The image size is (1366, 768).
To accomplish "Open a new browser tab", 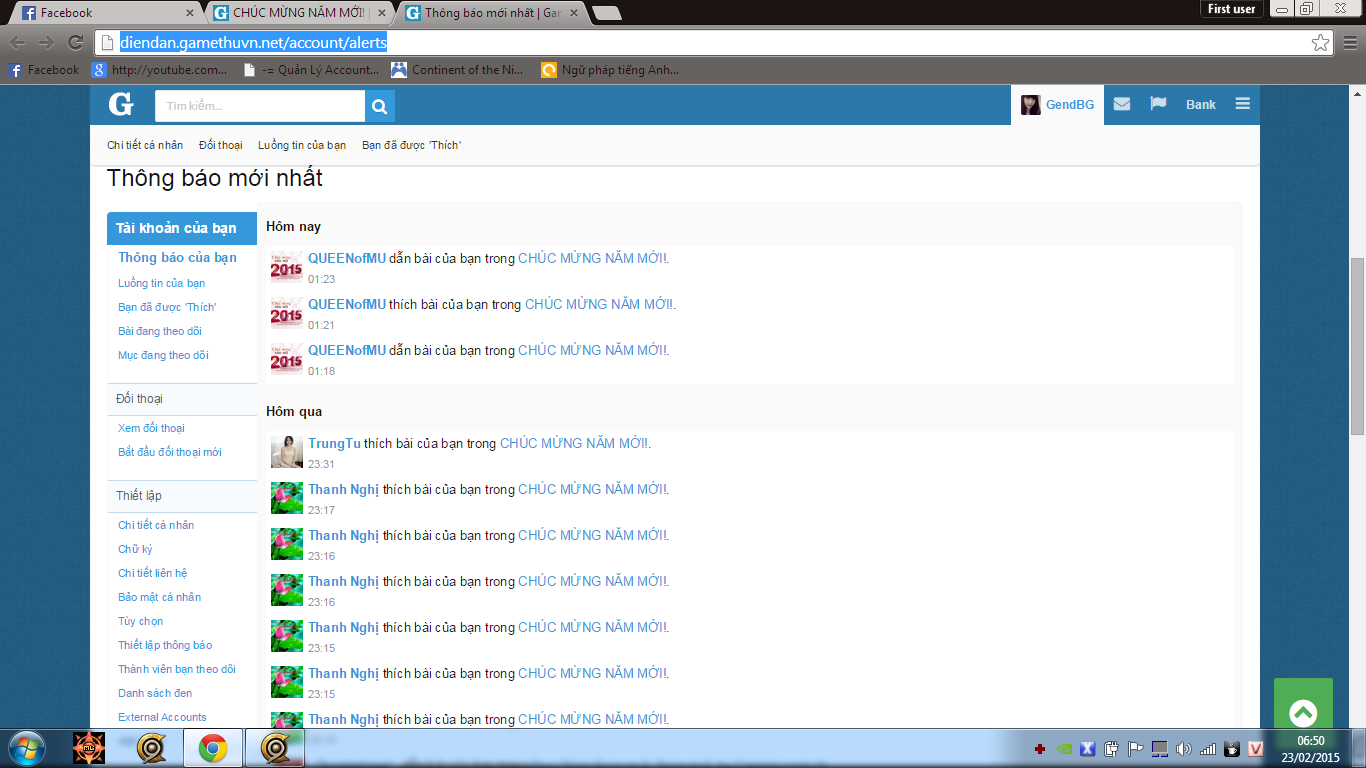I will pos(606,14).
